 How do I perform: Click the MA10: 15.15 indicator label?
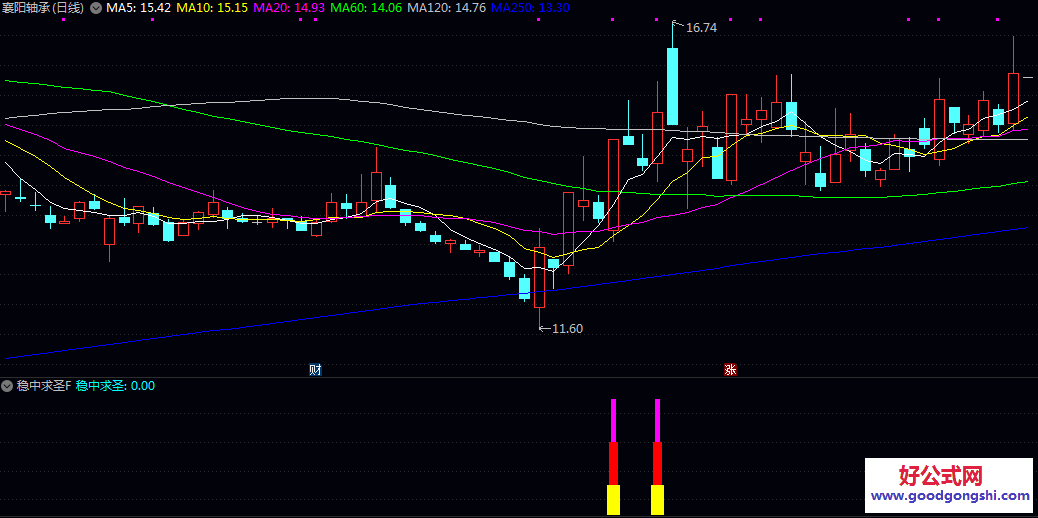(x=214, y=8)
